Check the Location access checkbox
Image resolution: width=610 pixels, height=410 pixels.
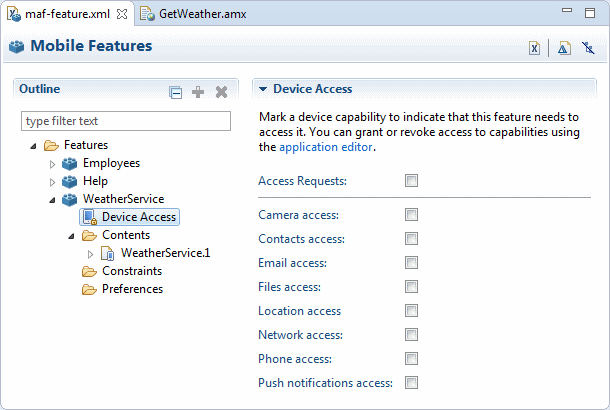[x=411, y=311]
